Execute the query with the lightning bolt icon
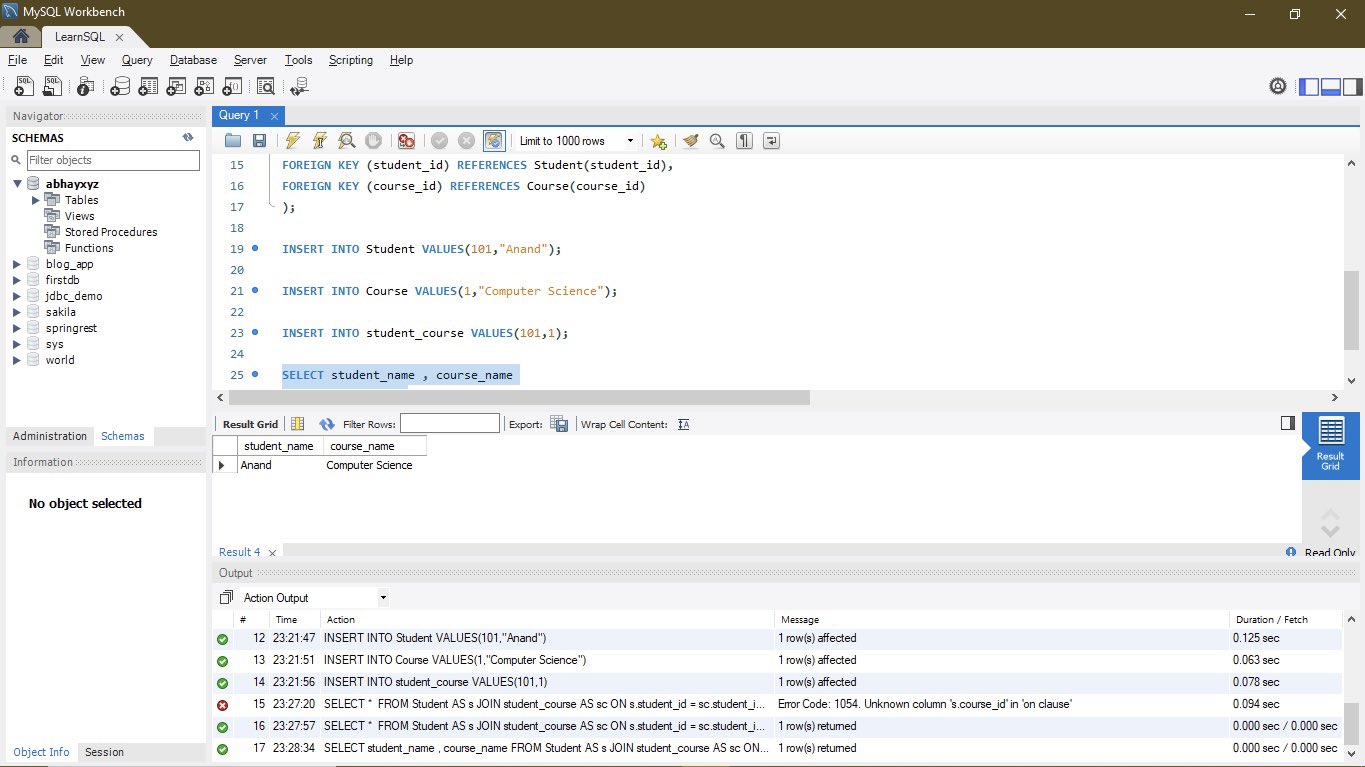 [292, 141]
